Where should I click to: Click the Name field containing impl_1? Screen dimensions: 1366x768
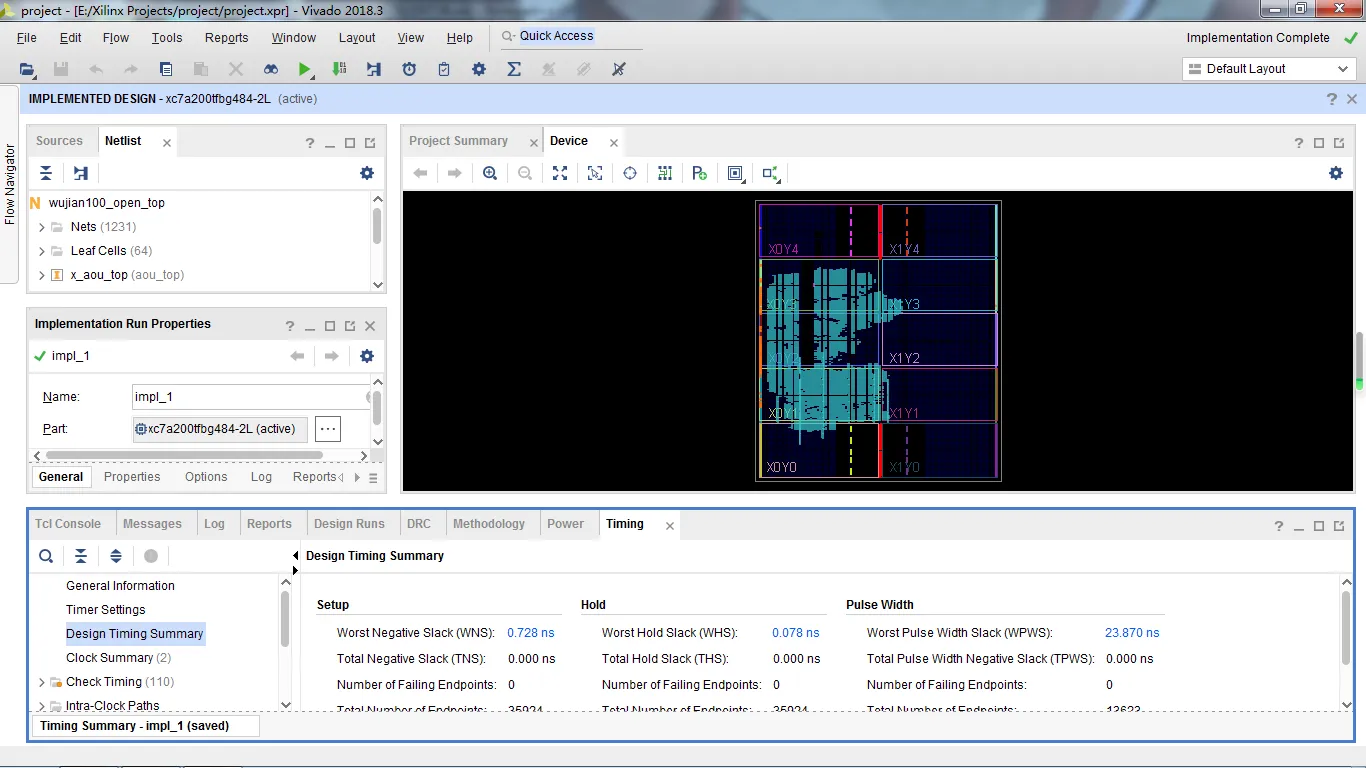tap(250, 397)
